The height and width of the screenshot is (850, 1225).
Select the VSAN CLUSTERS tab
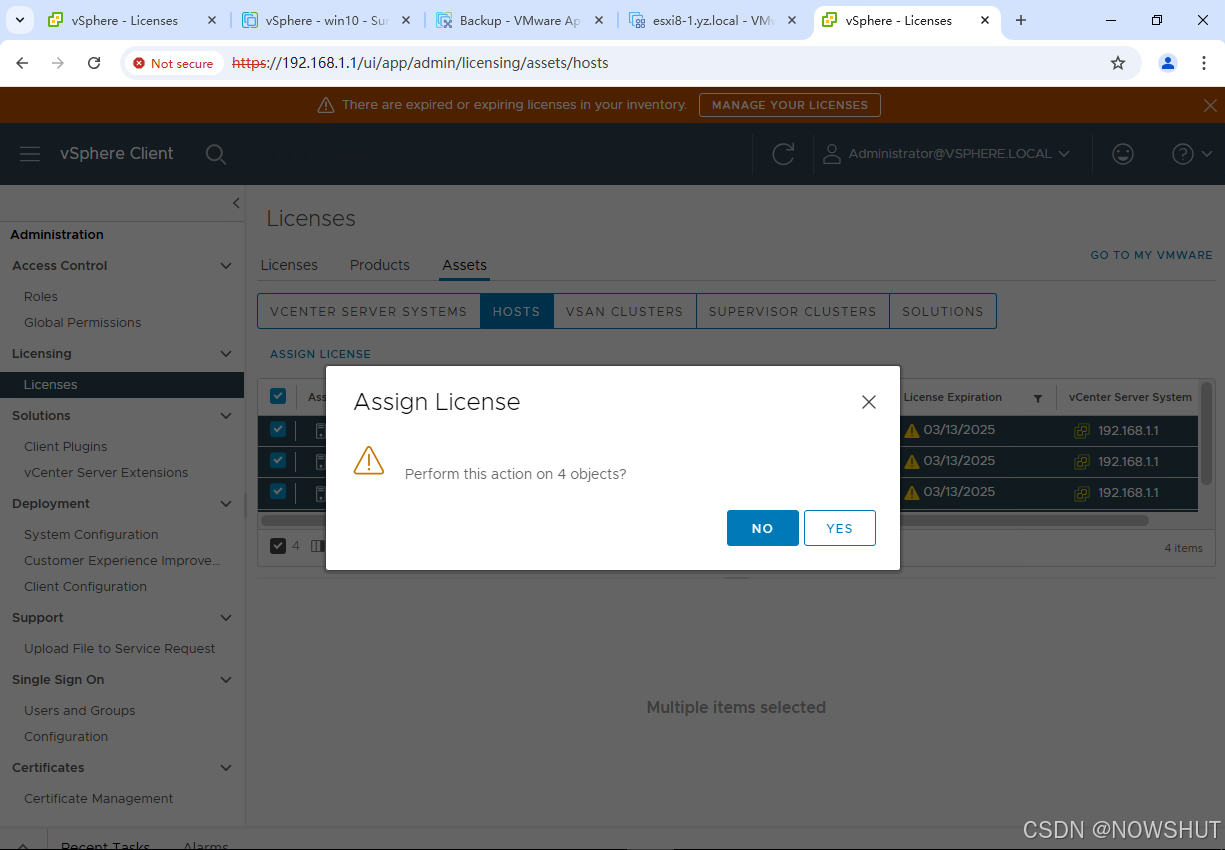[x=625, y=311]
